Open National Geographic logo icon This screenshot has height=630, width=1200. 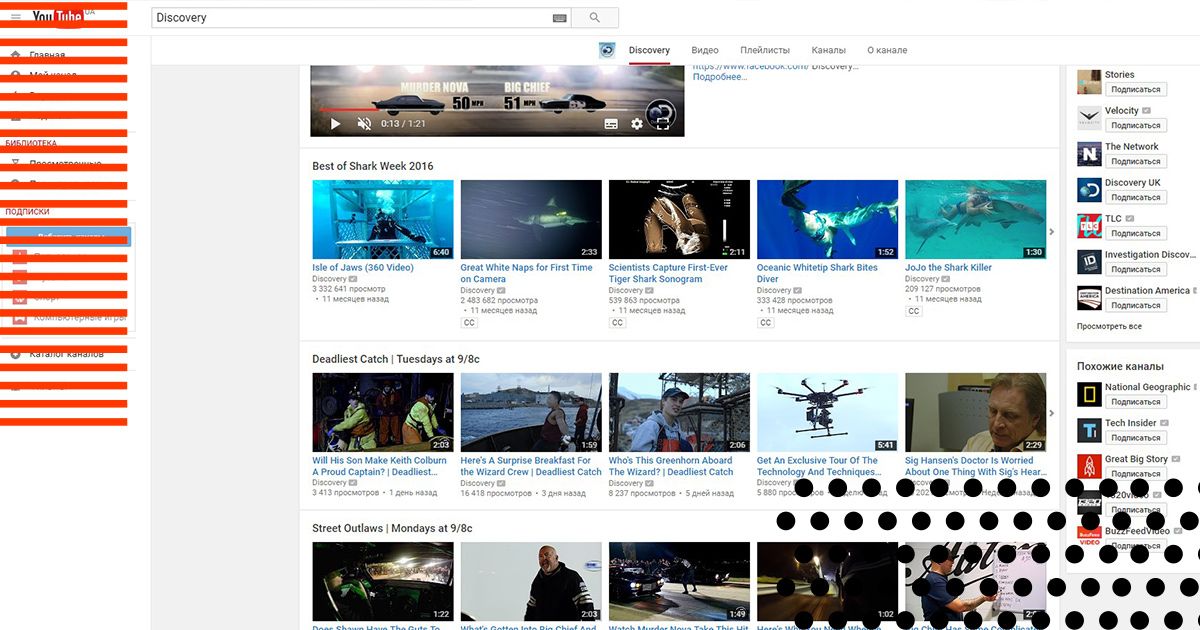[1089, 394]
